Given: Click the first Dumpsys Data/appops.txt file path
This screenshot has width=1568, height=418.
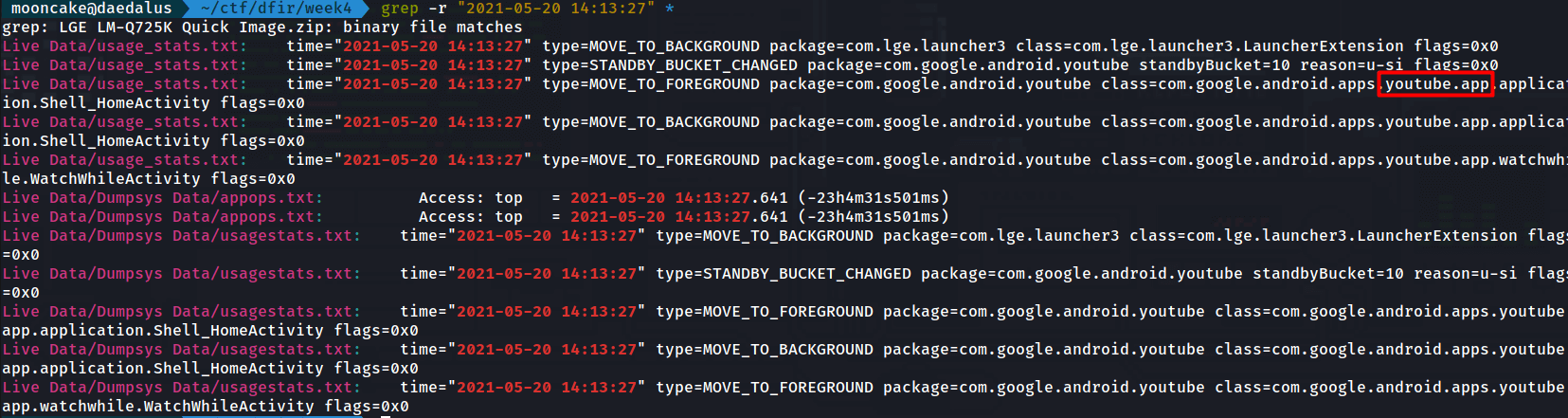Looking at the screenshot, I should pyautogui.click(x=162, y=198).
